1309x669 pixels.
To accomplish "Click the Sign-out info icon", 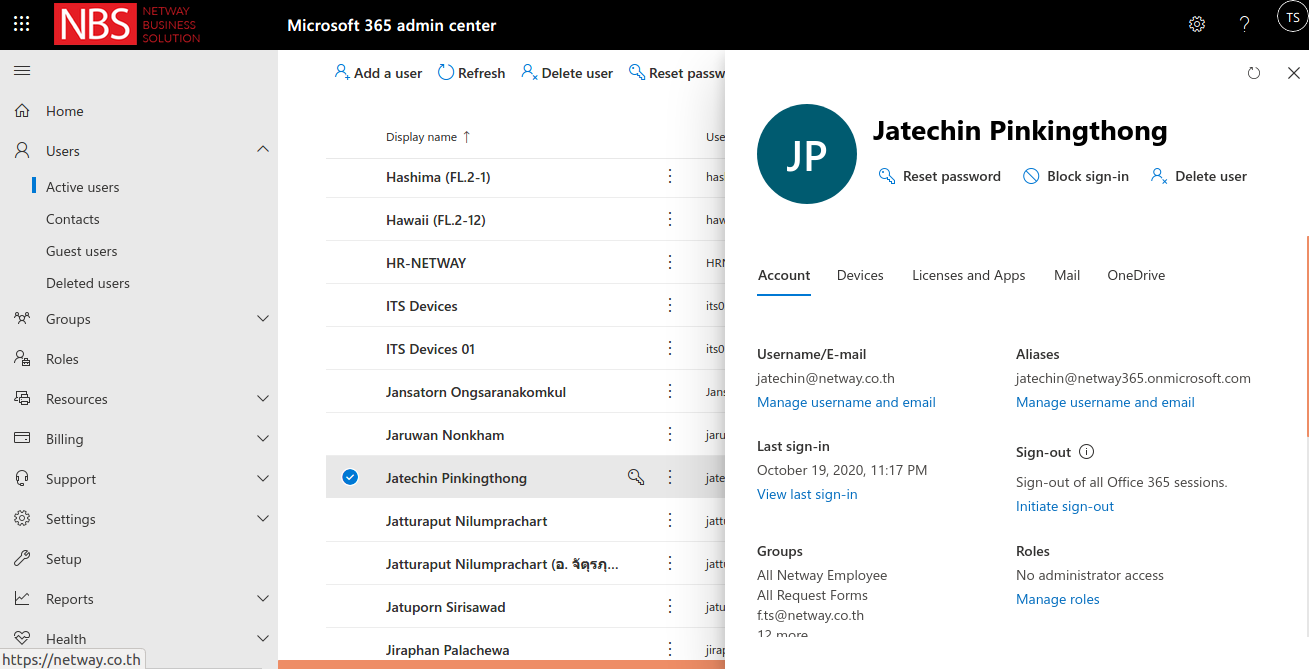I will click(1086, 452).
